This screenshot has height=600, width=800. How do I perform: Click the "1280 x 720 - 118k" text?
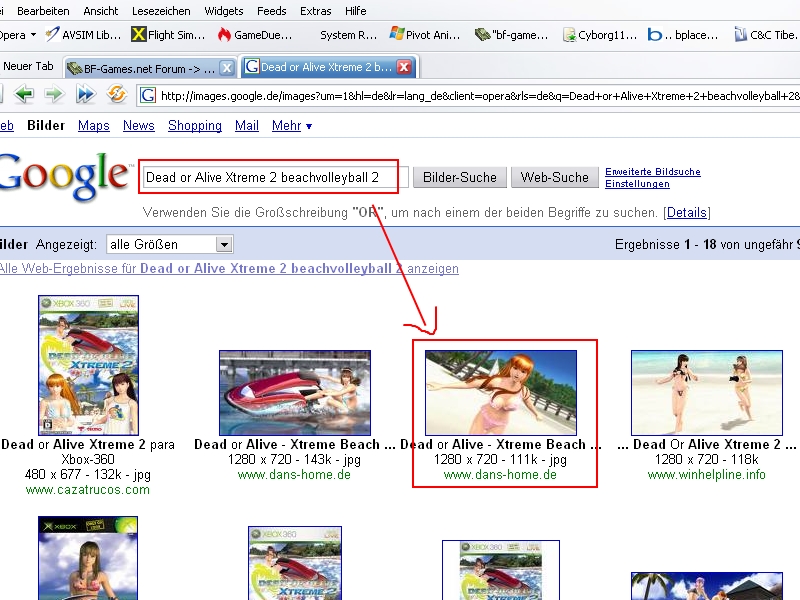click(x=707, y=460)
